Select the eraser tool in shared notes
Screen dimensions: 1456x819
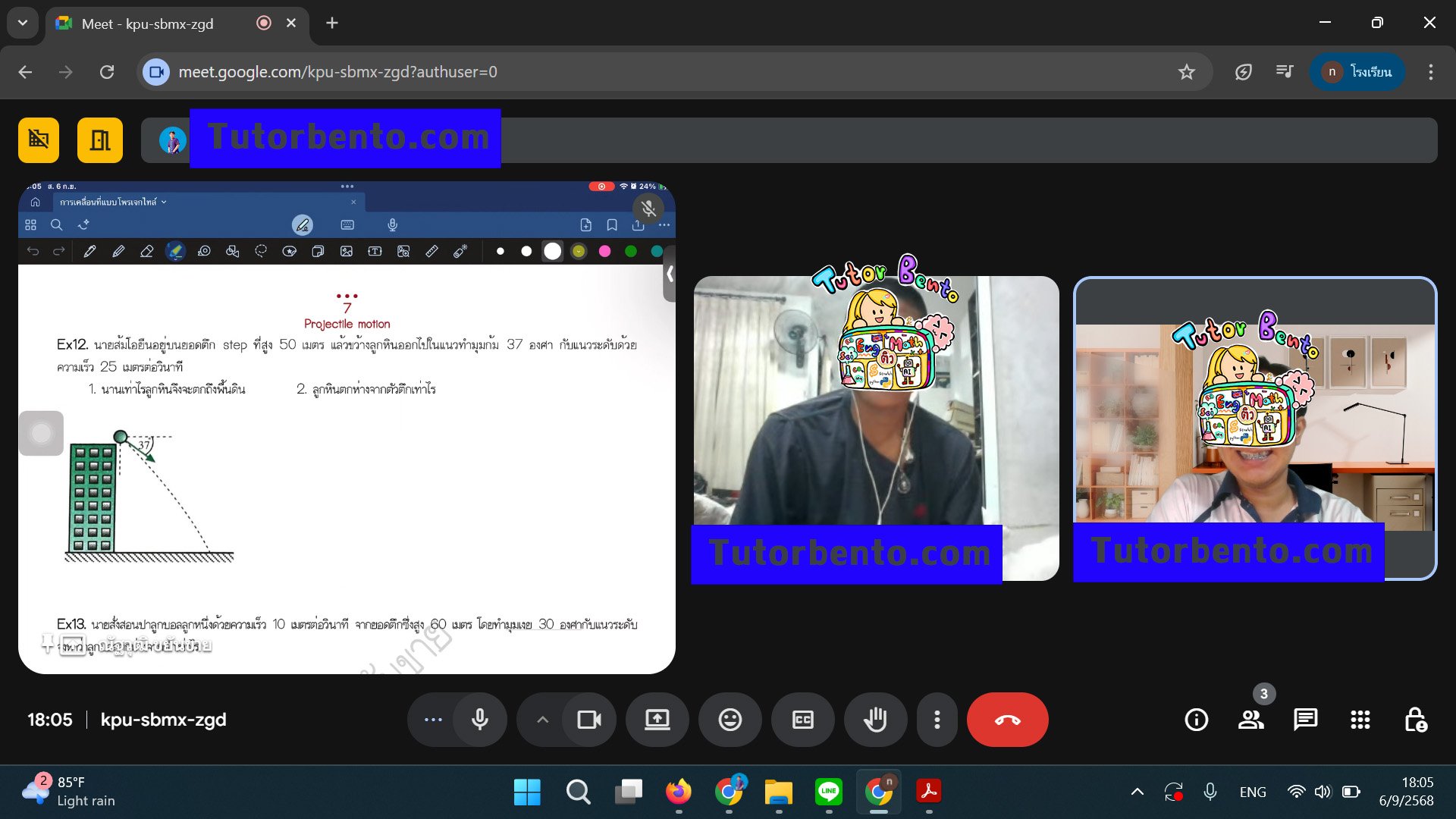pos(147,251)
